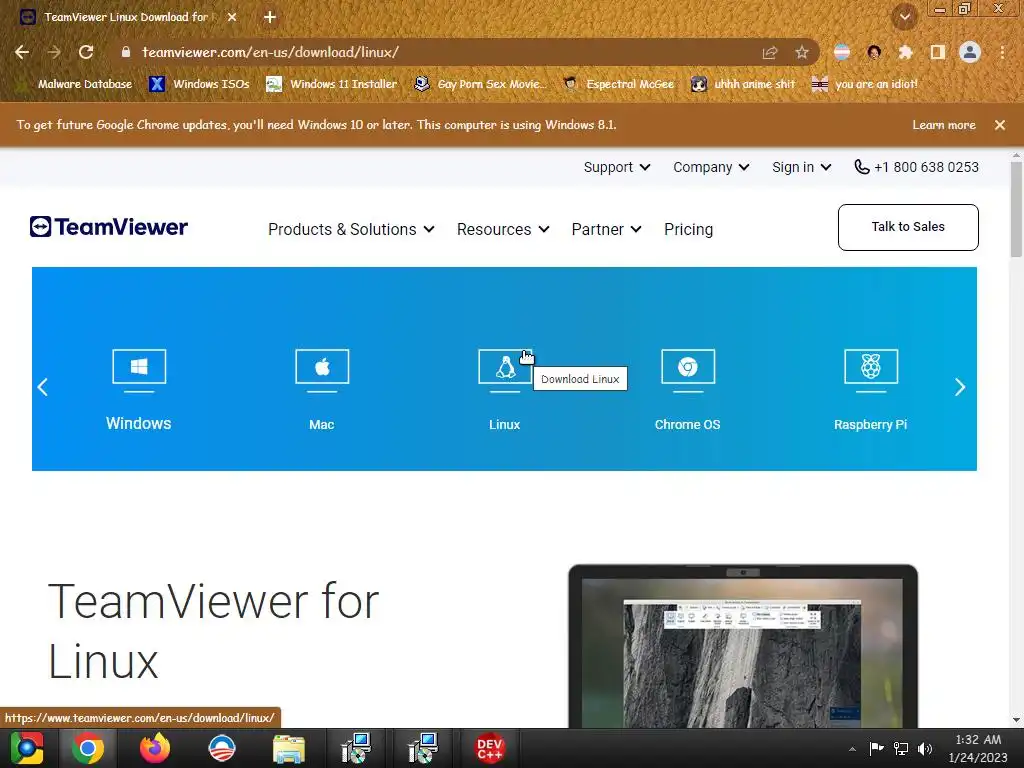The height and width of the screenshot is (768, 1024).
Task: Open the Chrome three-dot menu
Action: coord(1002,52)
